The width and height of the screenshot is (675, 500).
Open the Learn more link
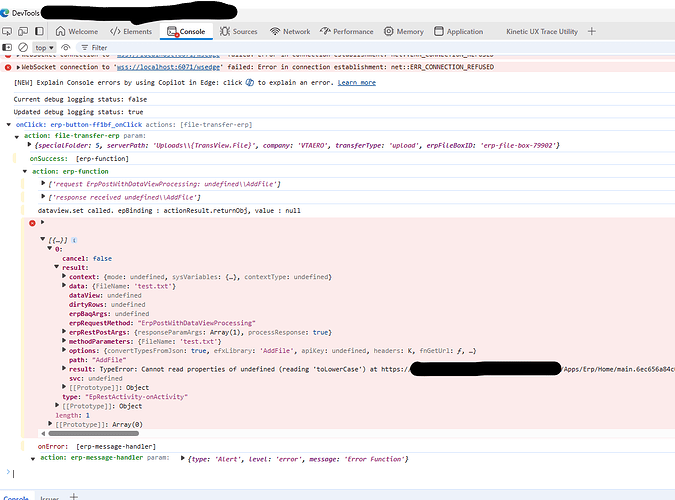click(356, 83)
